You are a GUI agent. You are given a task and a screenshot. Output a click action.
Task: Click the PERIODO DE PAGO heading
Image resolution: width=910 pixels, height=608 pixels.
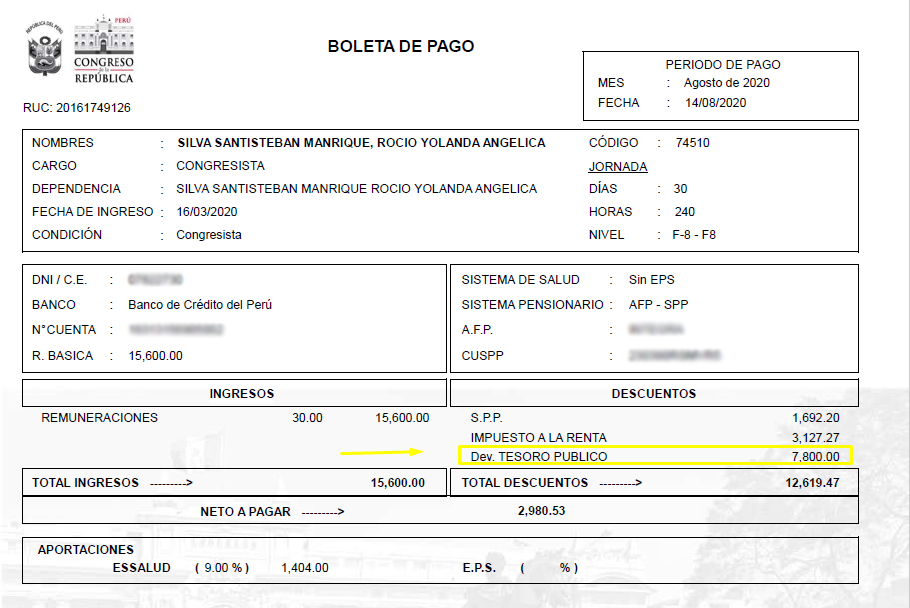click(x=723, y=65)
